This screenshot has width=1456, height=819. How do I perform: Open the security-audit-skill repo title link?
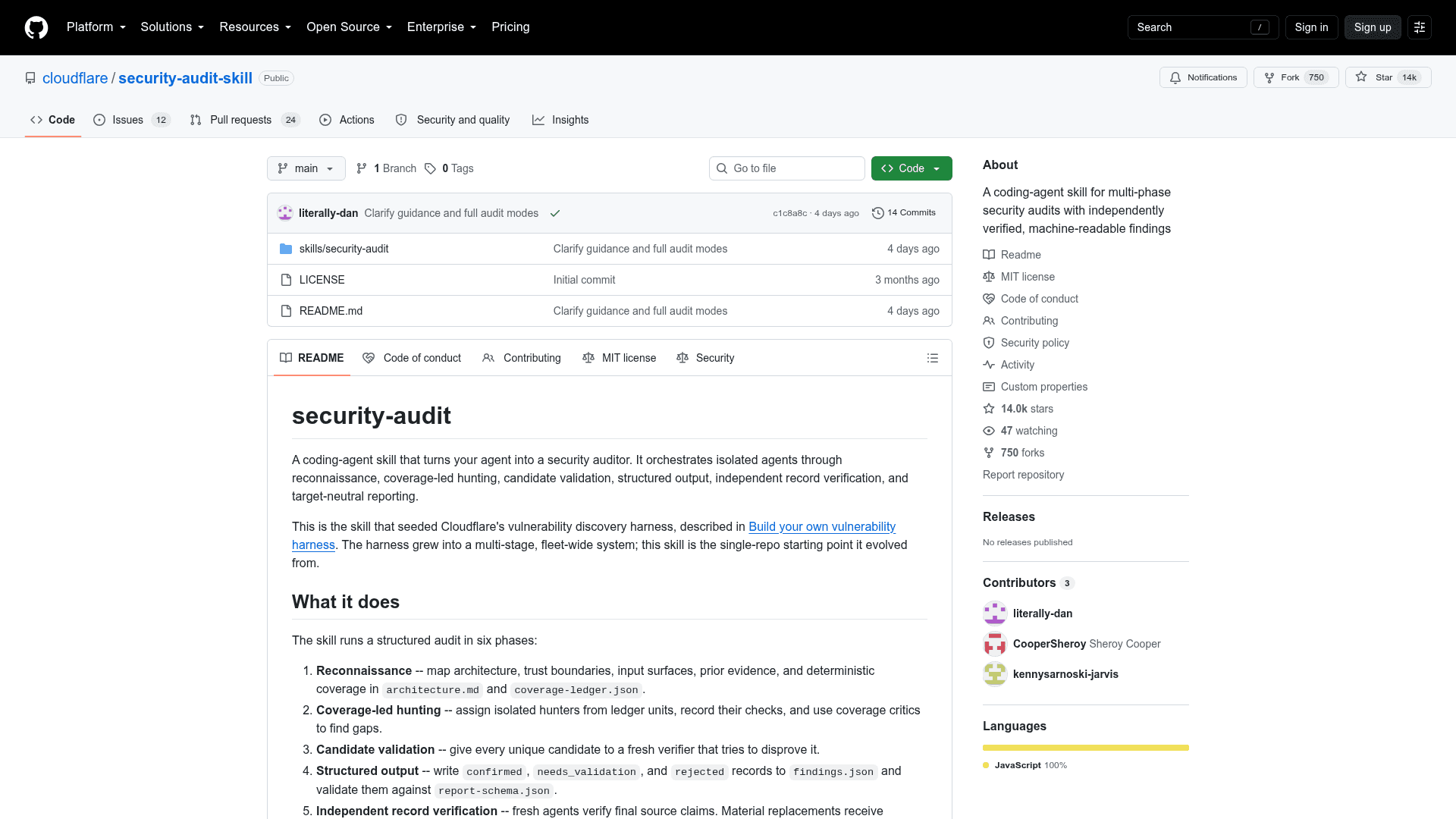click(185, 78)
